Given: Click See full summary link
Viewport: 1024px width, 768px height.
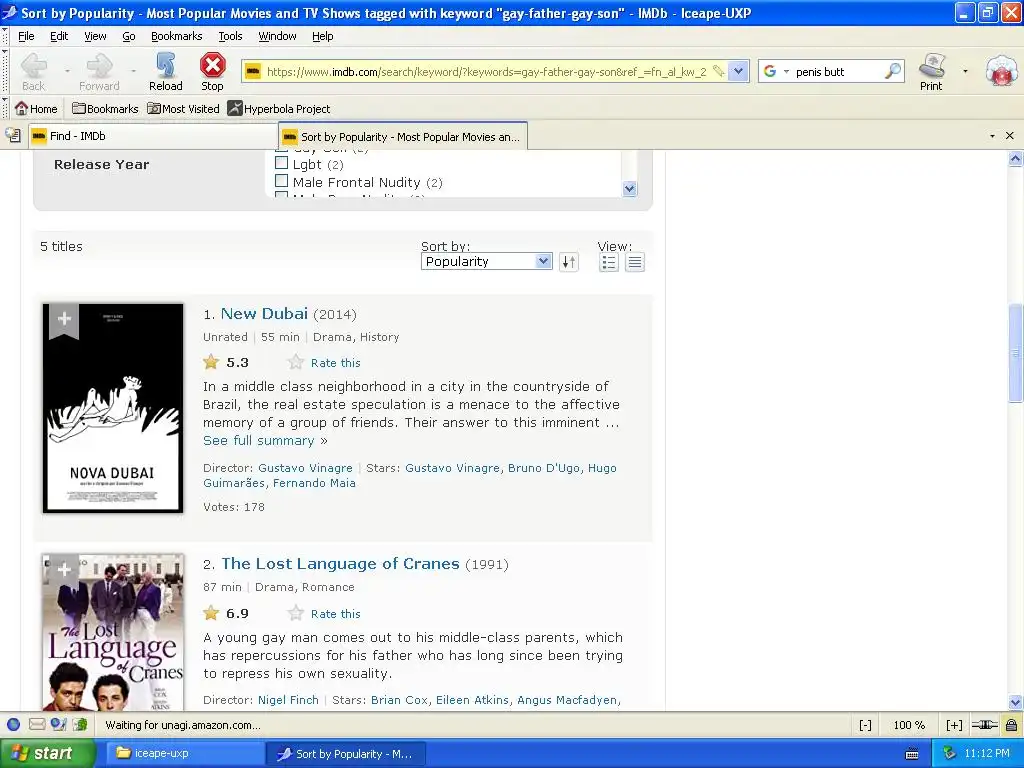Looking at the screenshot, I should 259,440.
